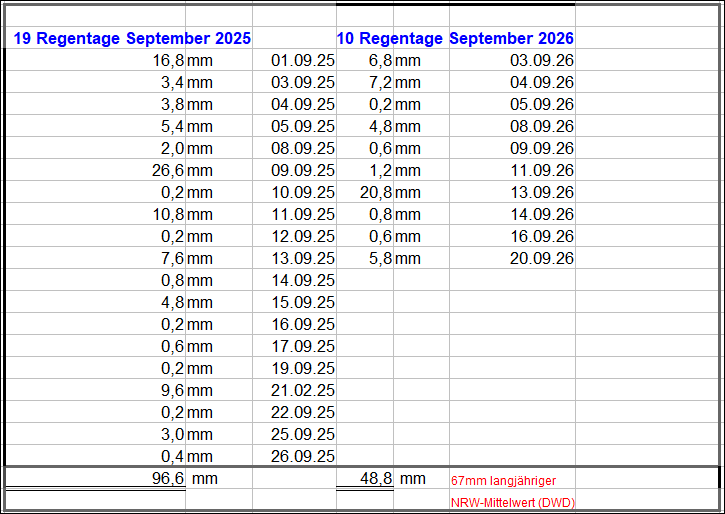
Task: Select the 10,8 rainfall value
Action: tap(168, 214)
